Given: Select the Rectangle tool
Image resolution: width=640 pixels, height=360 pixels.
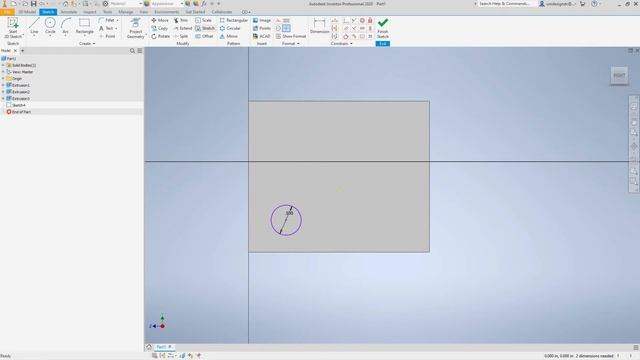Looking at the screenshot, I should tap(84, 27).
